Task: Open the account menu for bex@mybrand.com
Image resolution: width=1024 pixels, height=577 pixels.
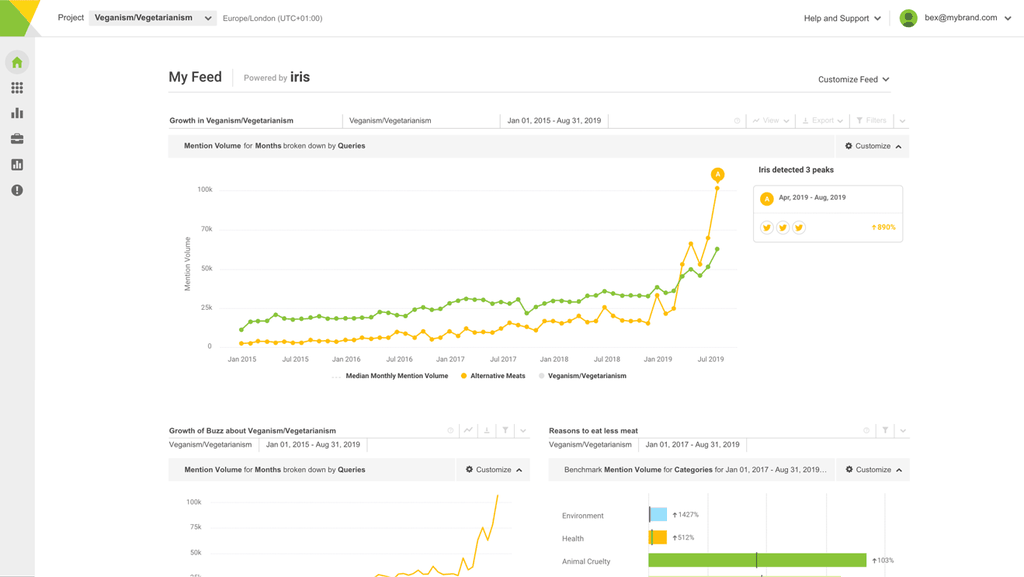Action: (x=956, y=18)
